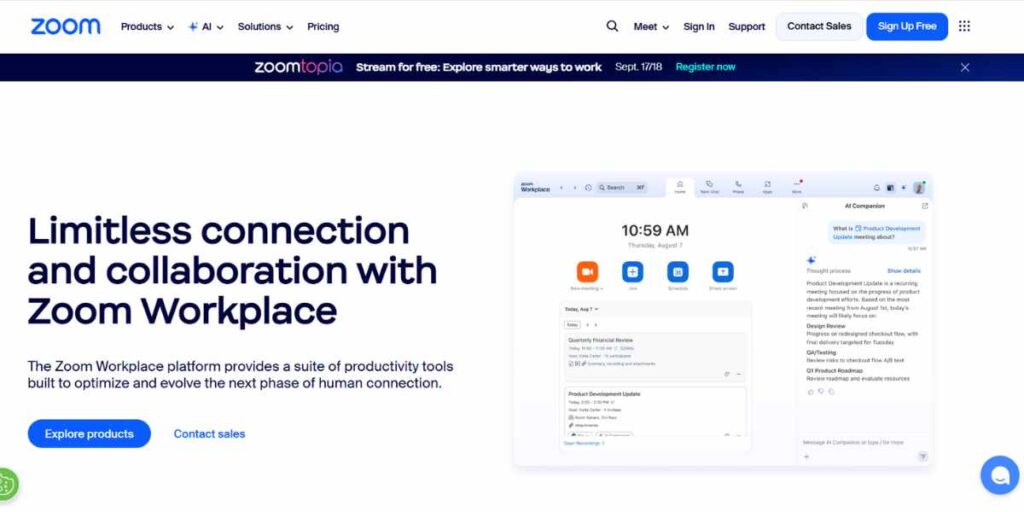1024x512 pixels.
Task: Open the Product Development Update meeting card
Action: tap(655, 411)
